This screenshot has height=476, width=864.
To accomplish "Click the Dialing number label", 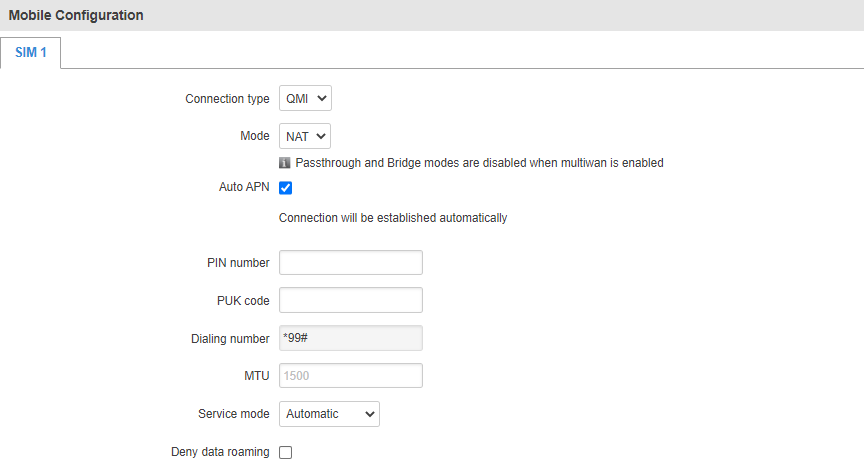I will (x=229, y=339).
